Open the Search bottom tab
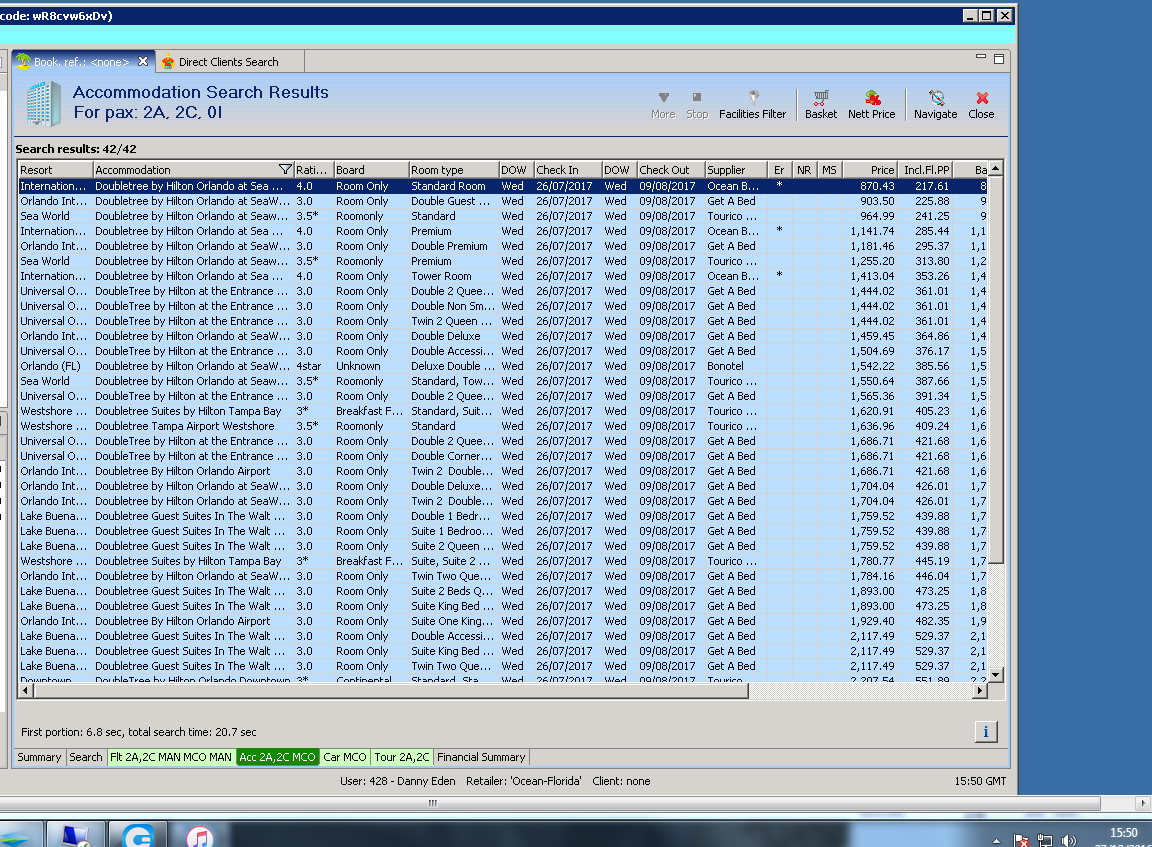 [86, 757]
